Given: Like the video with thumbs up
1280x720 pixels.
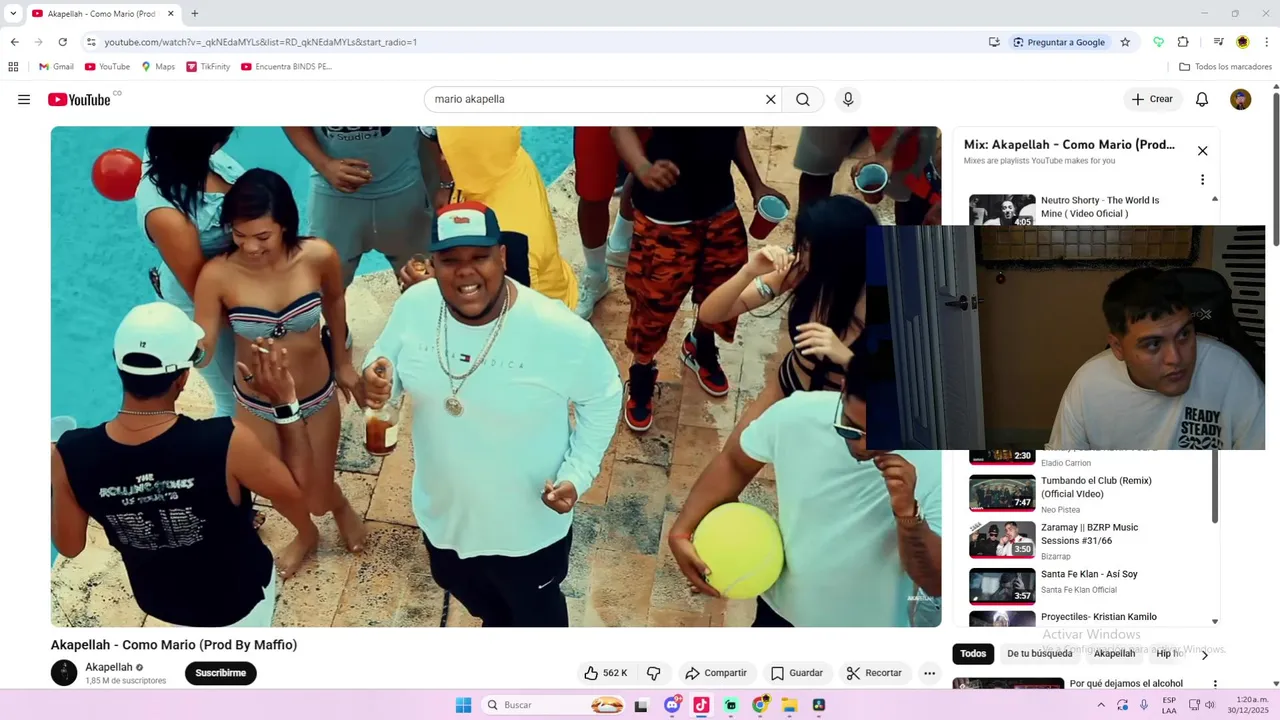Looking at the screenshot, I should point(606,673).
